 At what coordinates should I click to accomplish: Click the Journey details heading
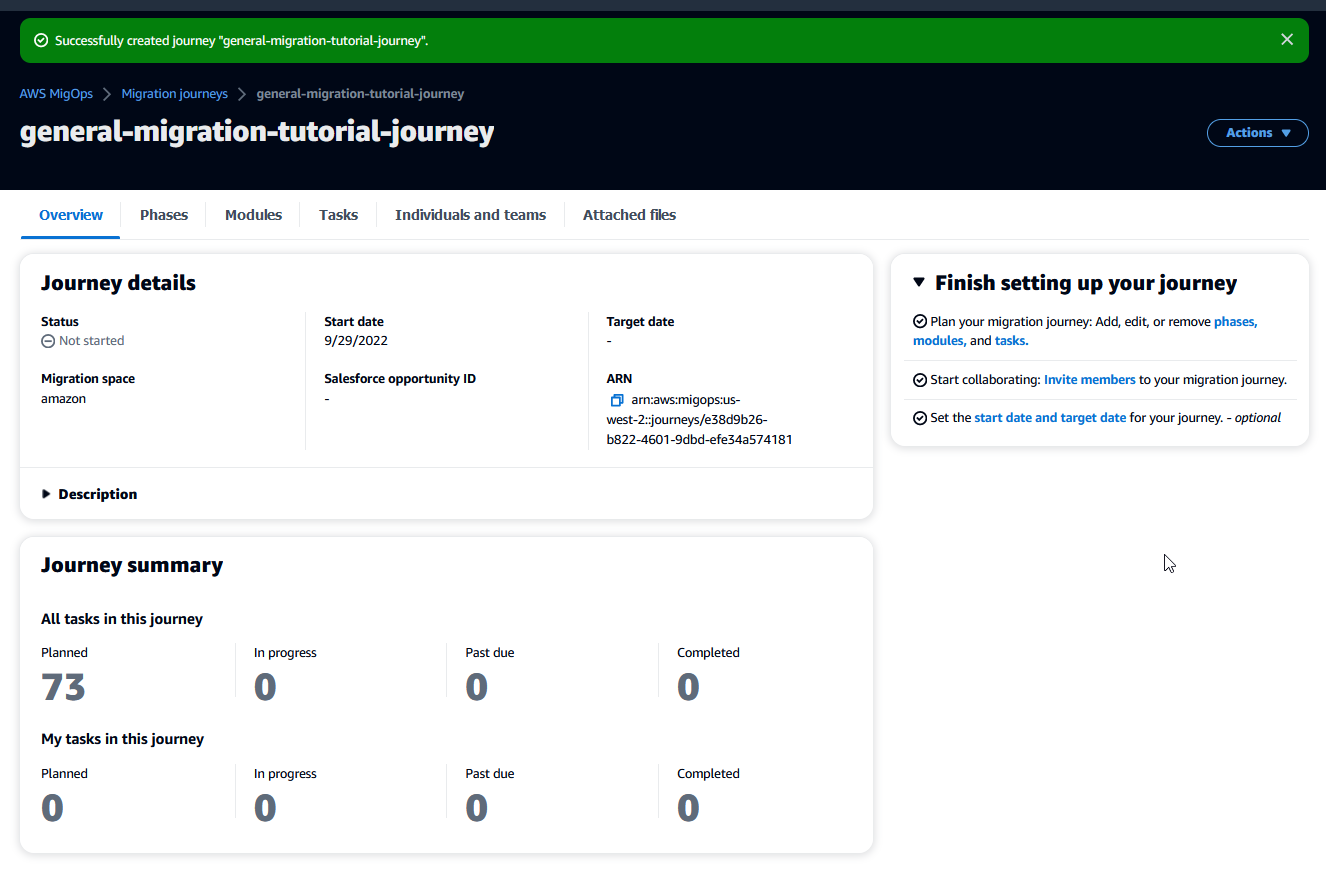118,283
